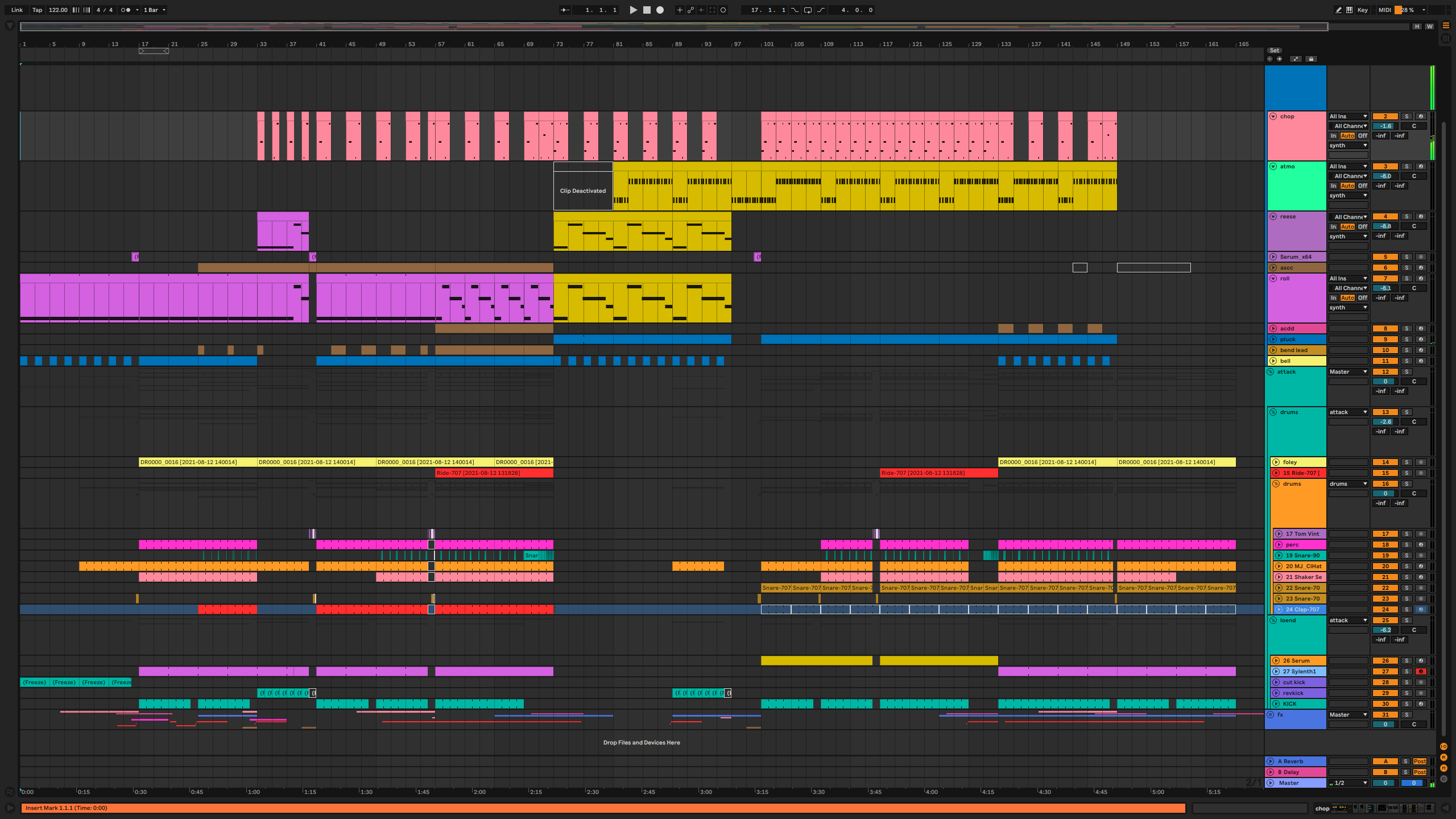Open Master output 1/2 dropdown

(1348, 783)
